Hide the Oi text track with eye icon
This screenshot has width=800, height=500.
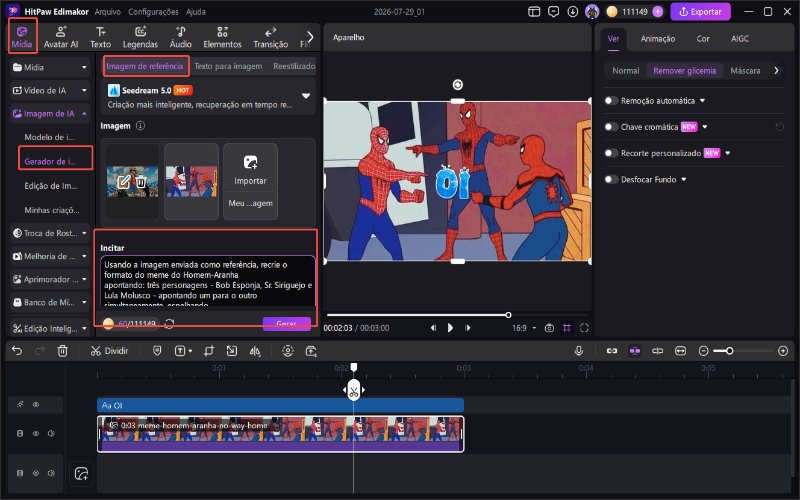36,405
